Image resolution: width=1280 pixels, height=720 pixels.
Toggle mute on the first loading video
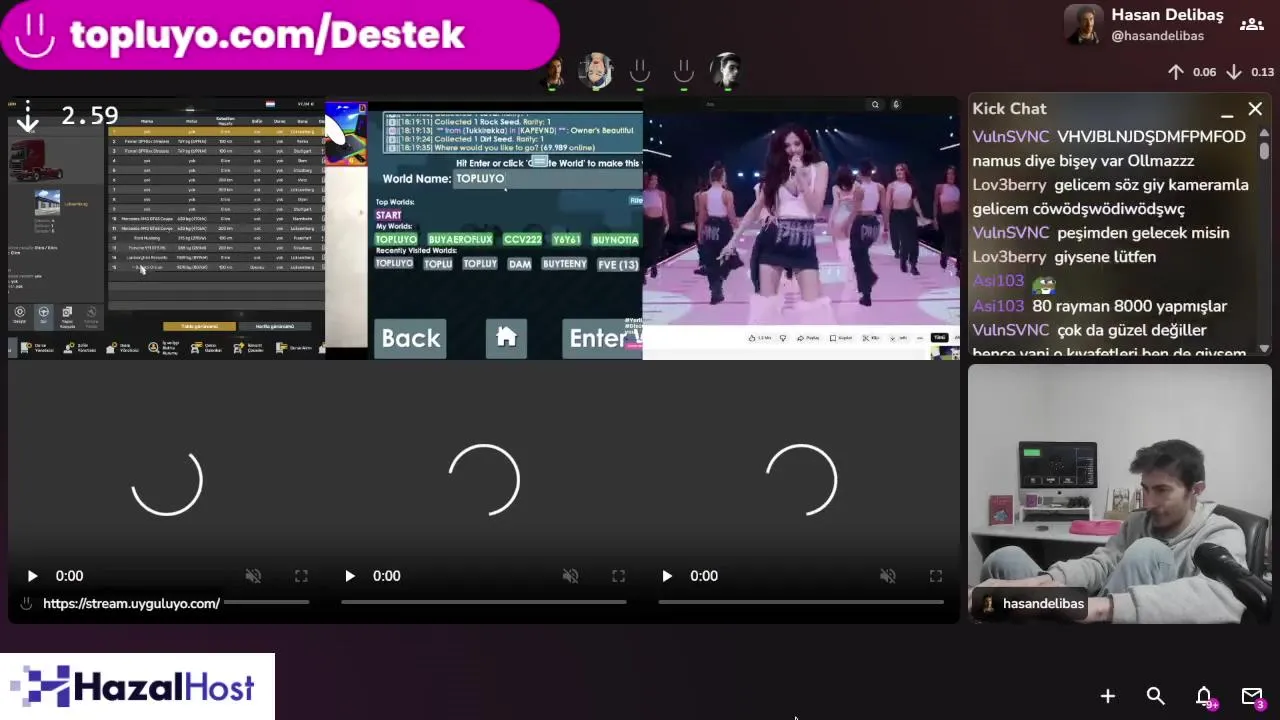pos(253,576)
